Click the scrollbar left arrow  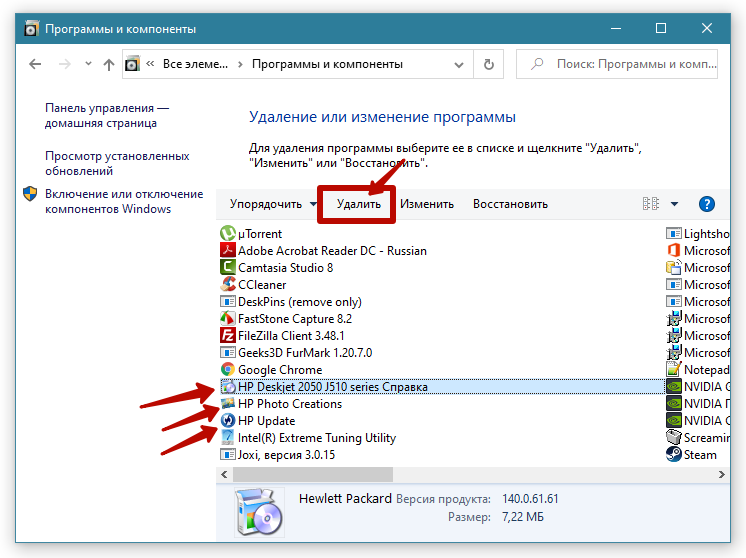click(224, 474)
